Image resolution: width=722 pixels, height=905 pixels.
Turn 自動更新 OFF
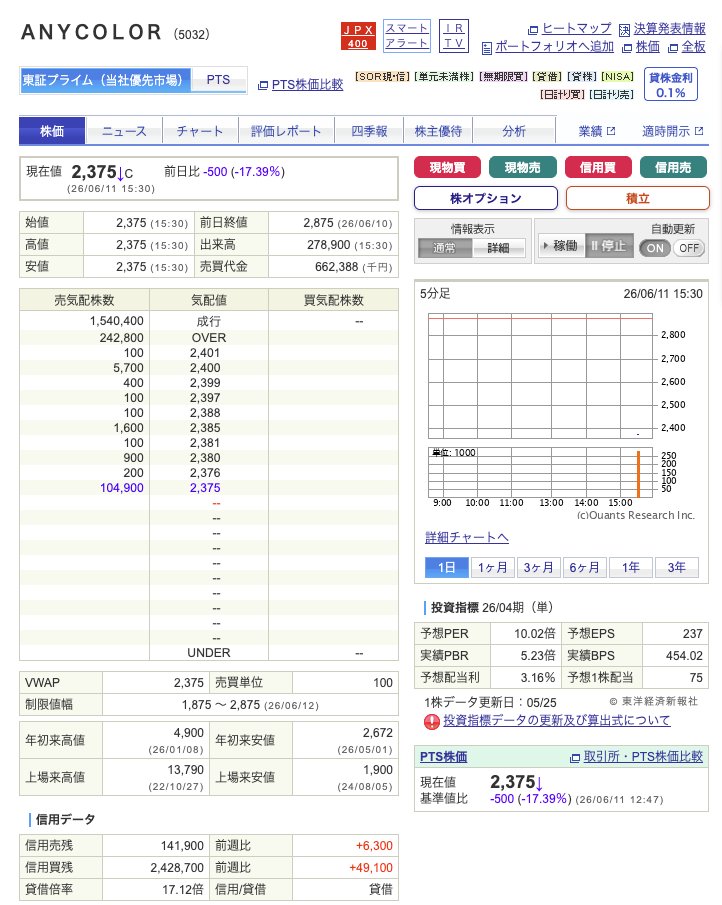click(689, 248)
